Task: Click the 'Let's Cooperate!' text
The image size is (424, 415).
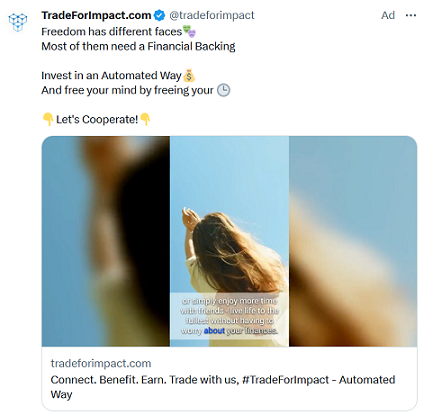Action: 97,119
